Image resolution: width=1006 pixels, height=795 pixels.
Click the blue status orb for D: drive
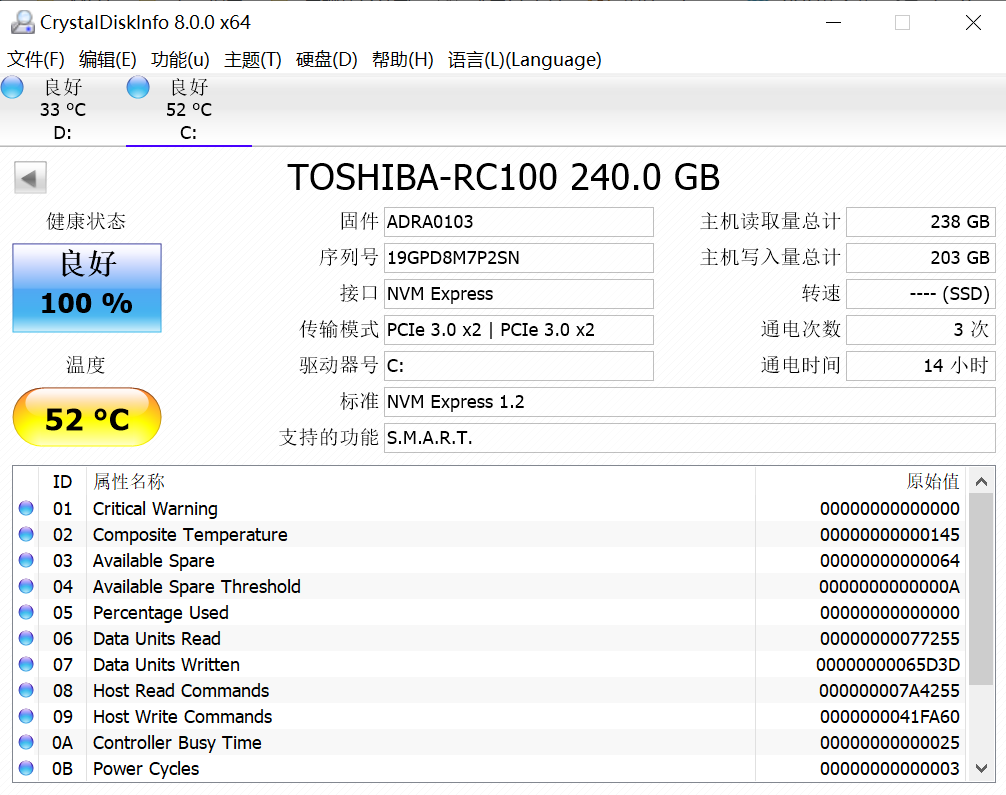pyautogui.click(x=12, y=87)
